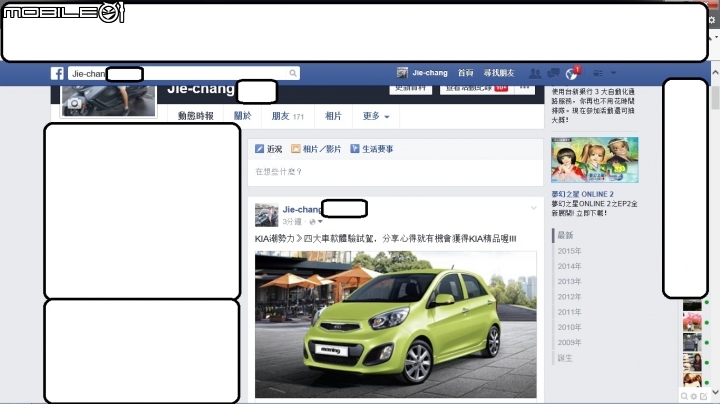720x404 pixels.
Task: Open the green KIA car photo
Action: 395,324
